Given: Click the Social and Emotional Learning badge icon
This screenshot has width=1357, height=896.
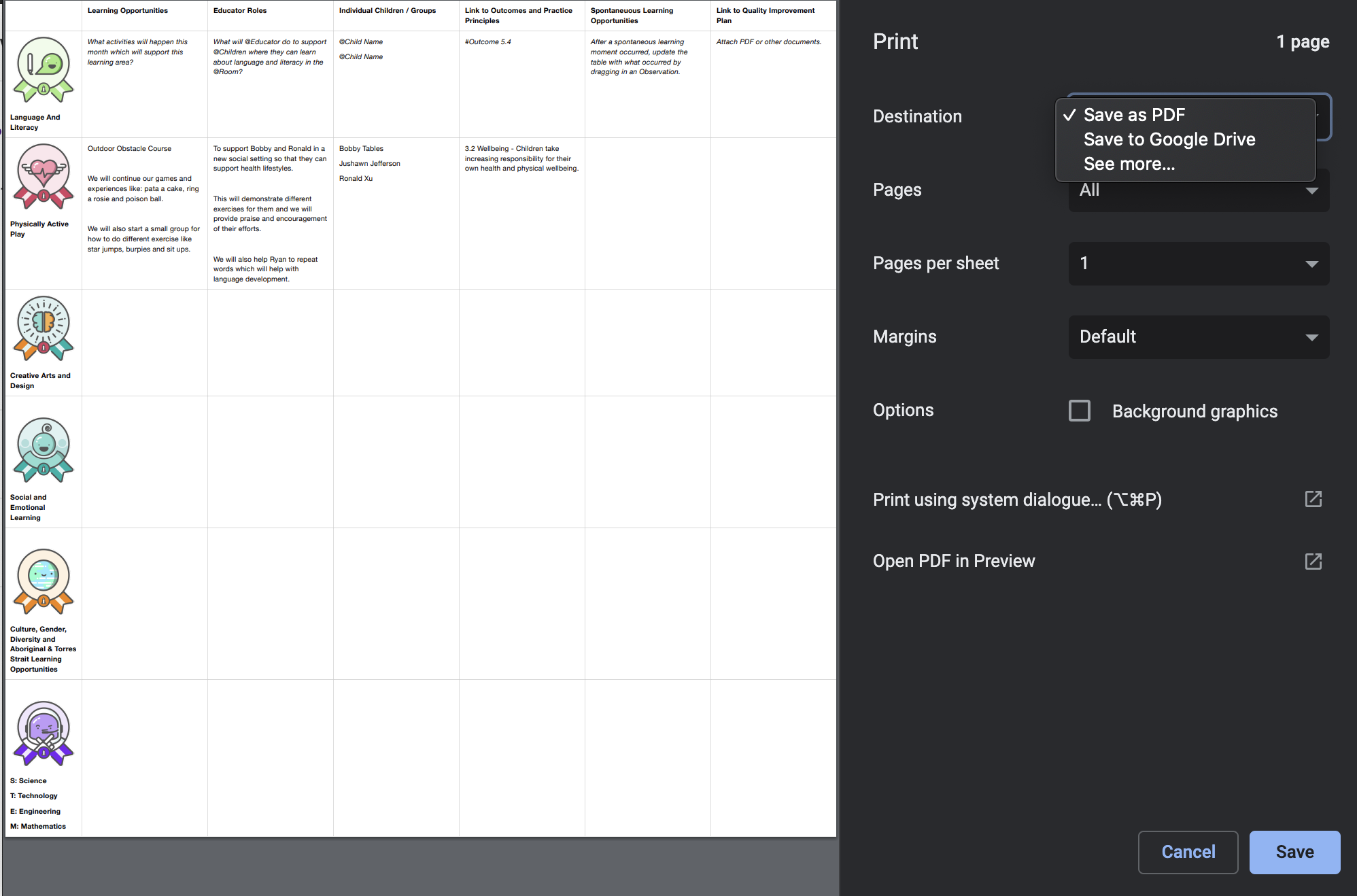Looking at the screenshot, I should coord(44,450).
